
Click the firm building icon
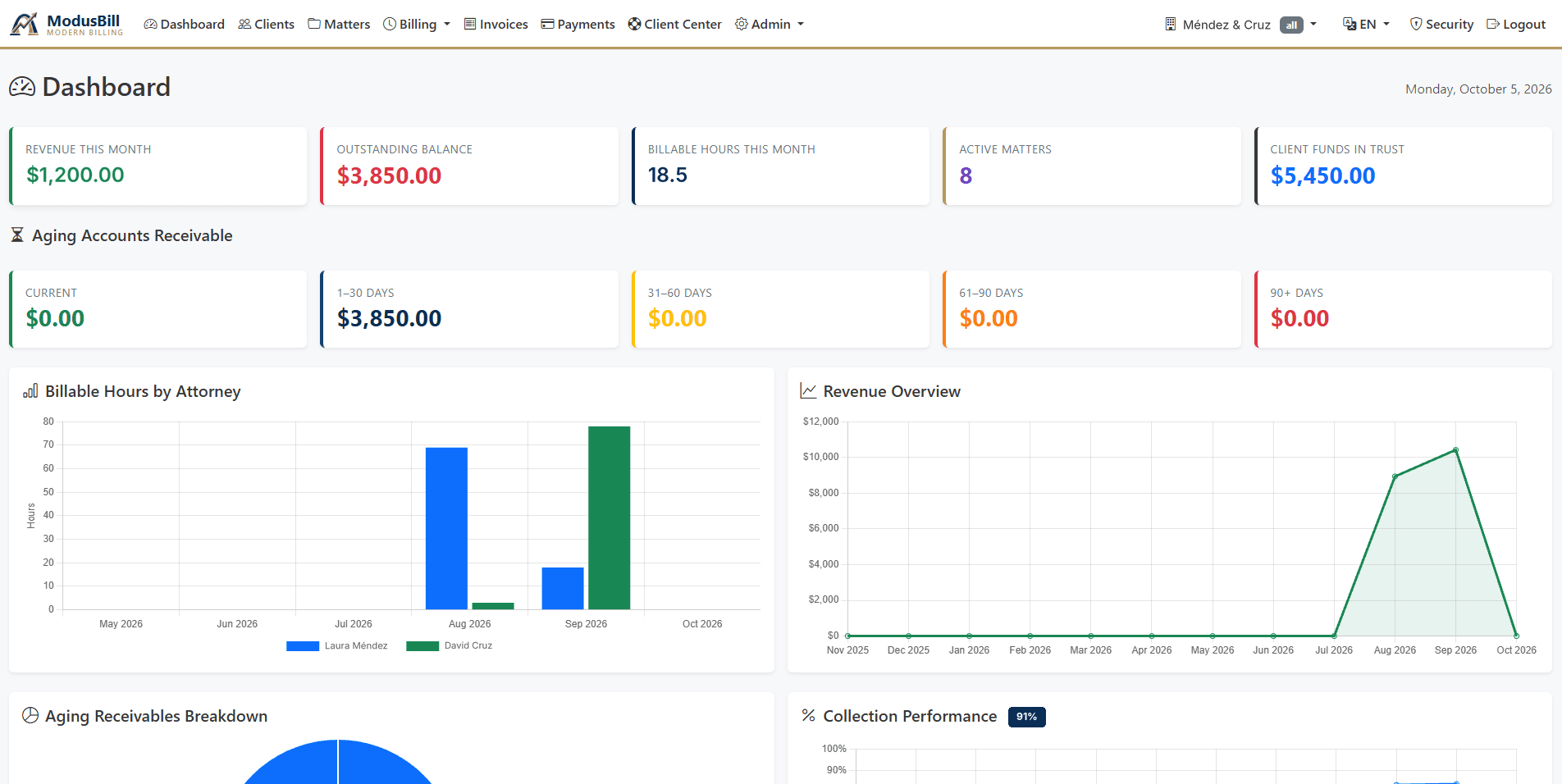[x=1171, y=25]
